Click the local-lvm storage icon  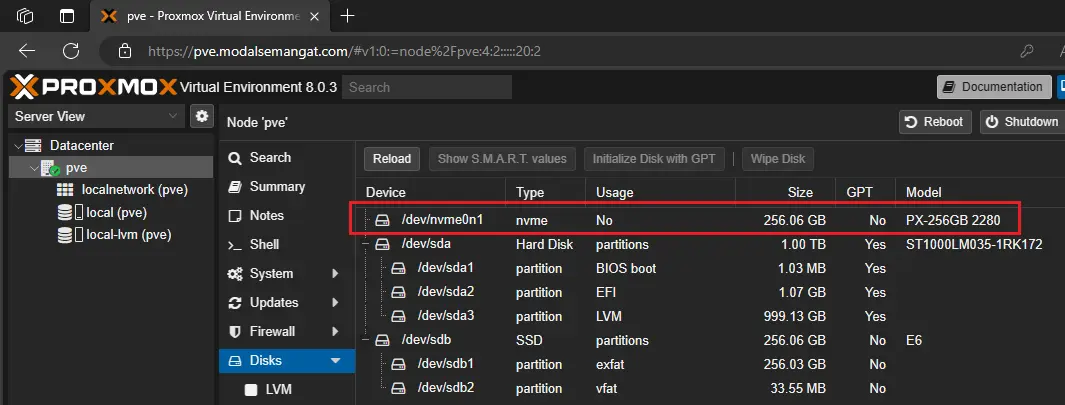70,235
